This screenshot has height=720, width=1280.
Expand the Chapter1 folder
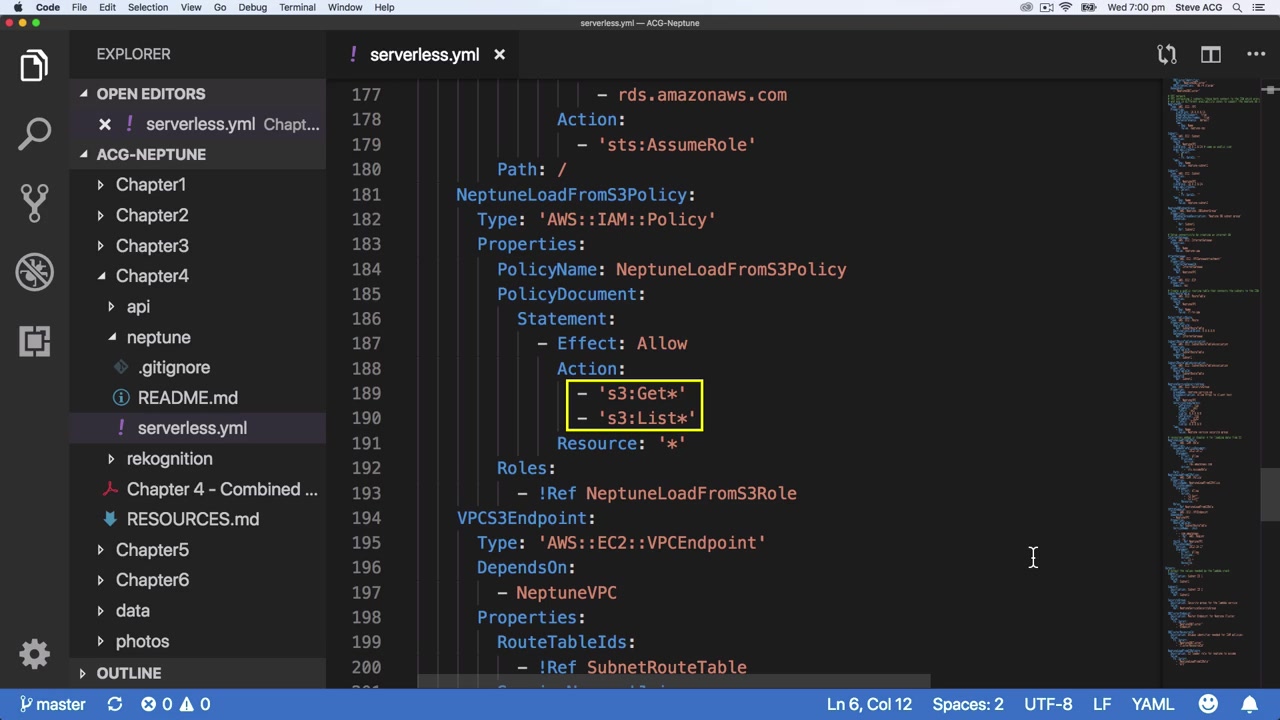[x=151, y=185]
